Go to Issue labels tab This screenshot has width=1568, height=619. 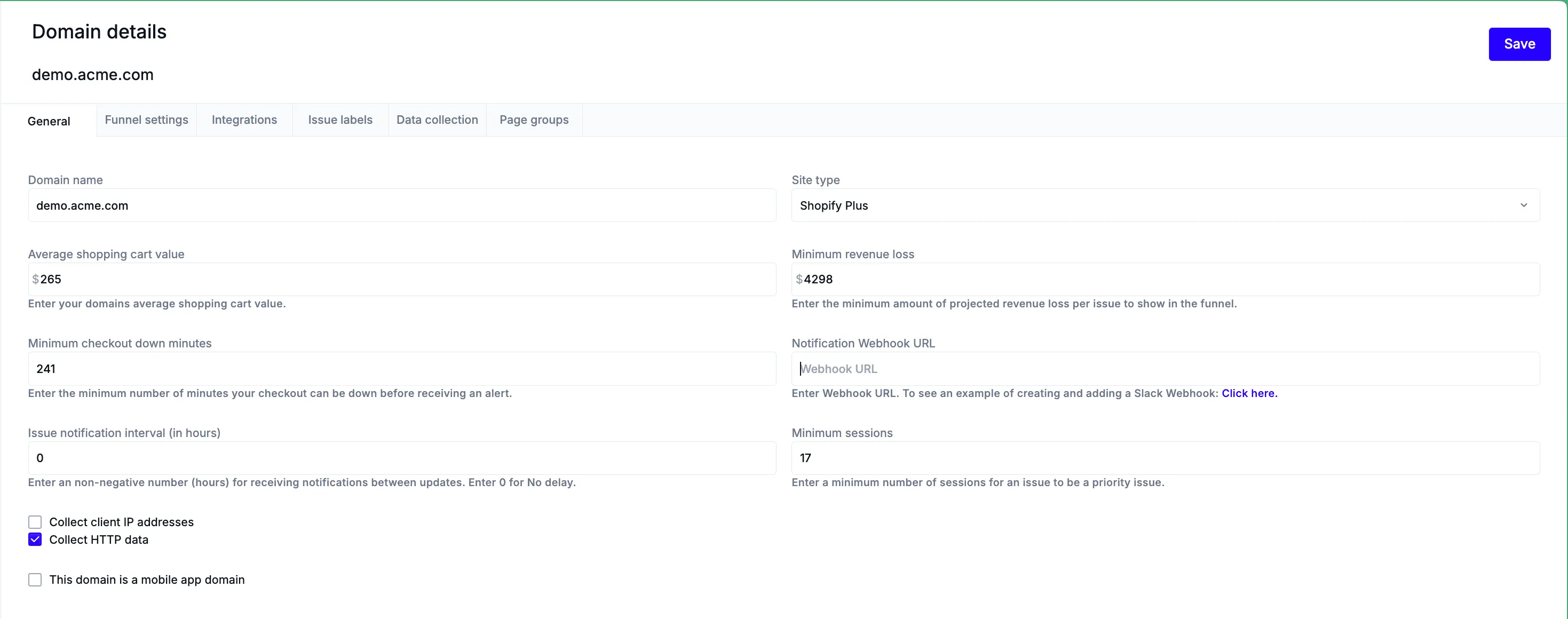[339, 120]
